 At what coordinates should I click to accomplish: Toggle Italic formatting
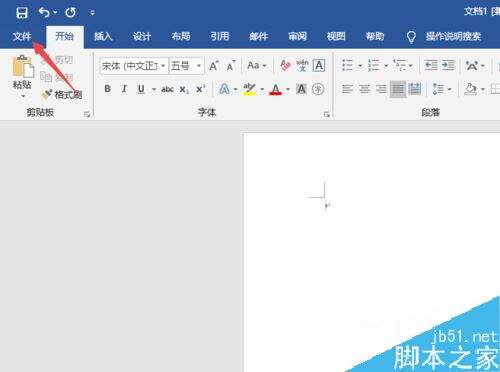(124, 89)
